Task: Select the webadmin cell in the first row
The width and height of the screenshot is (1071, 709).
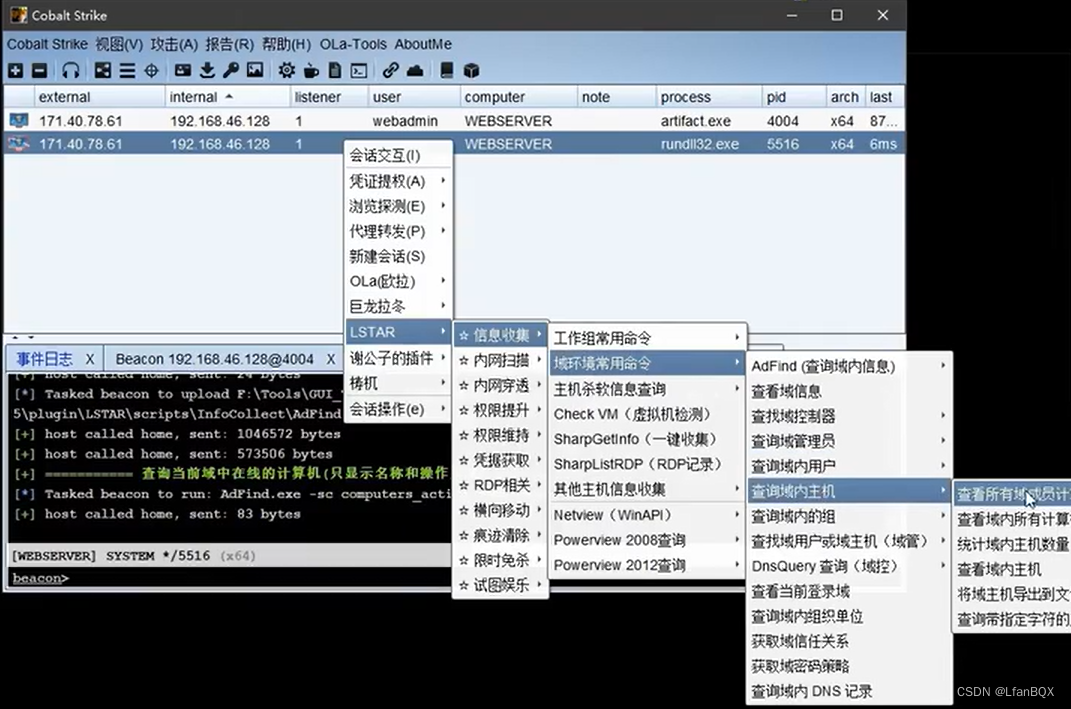Action: click(405, 121)
